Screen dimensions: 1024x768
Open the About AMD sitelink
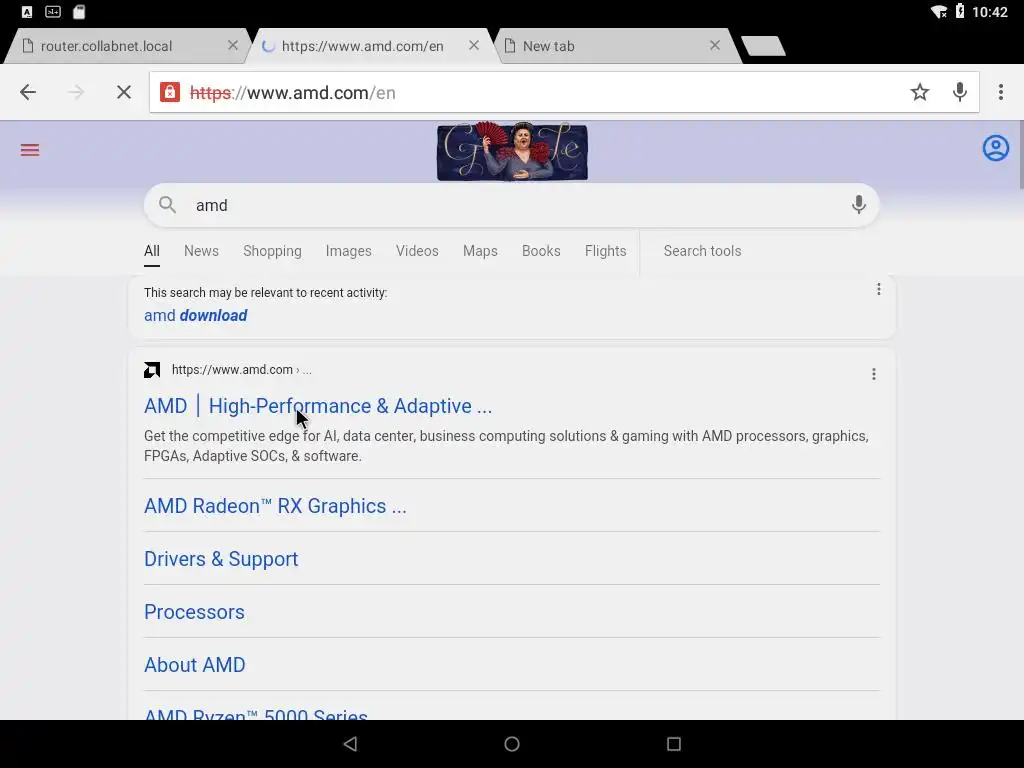(195, 665)
